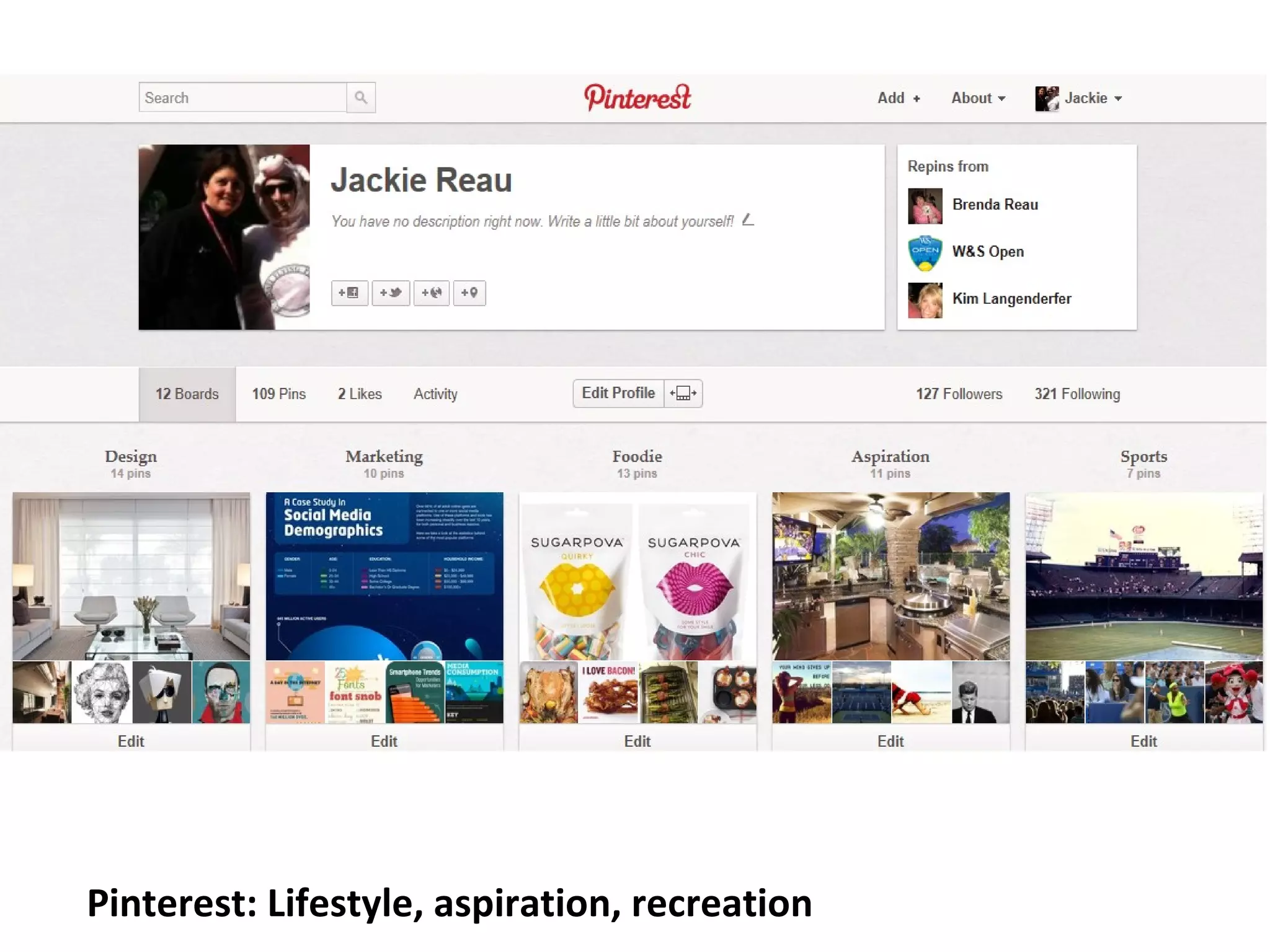Click Edit under the Aspiration board
The width and height of the screenshot is (1270, 952).
[x=890, y=741]
